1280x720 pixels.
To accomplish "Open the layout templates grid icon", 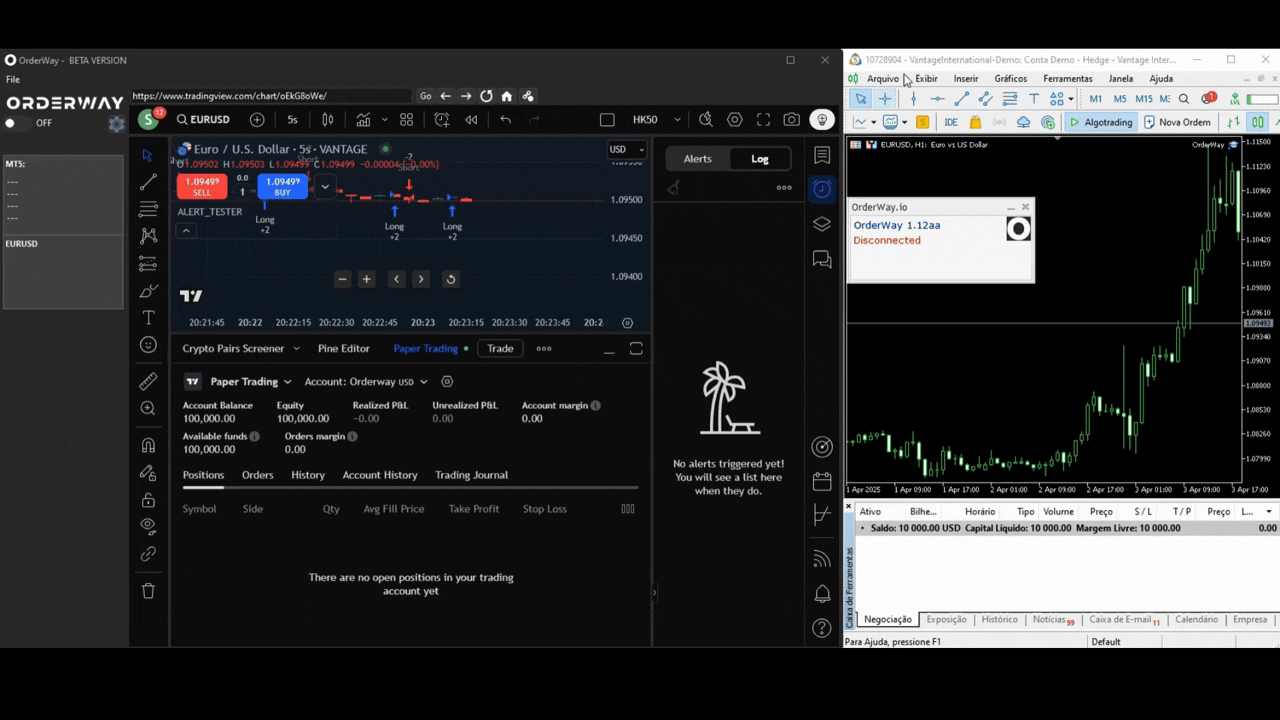I will coord(406,120).
